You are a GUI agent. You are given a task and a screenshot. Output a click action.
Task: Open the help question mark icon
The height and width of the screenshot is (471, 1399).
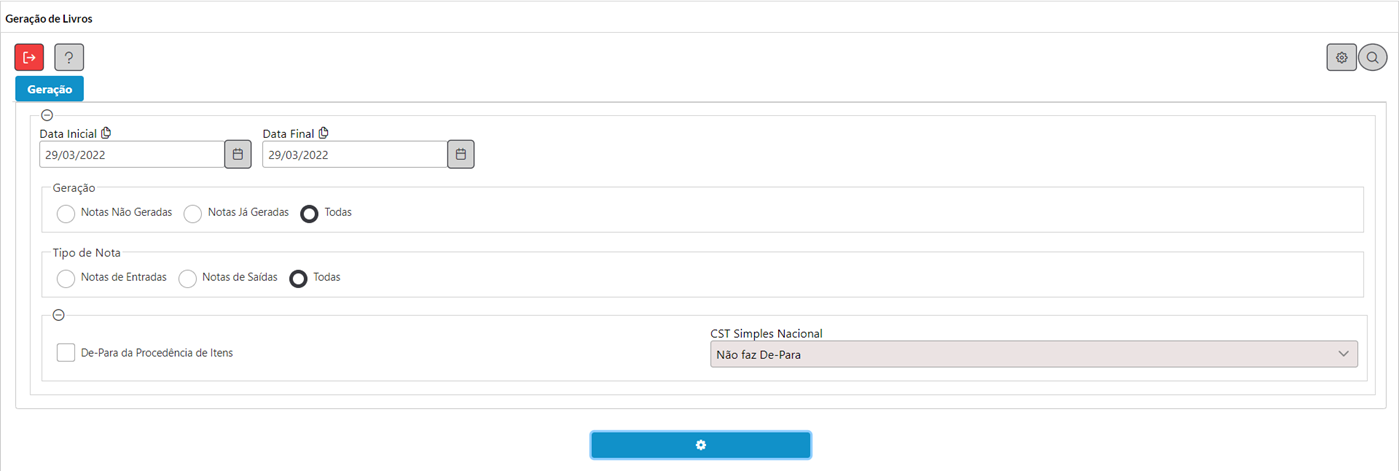(69, 57)
